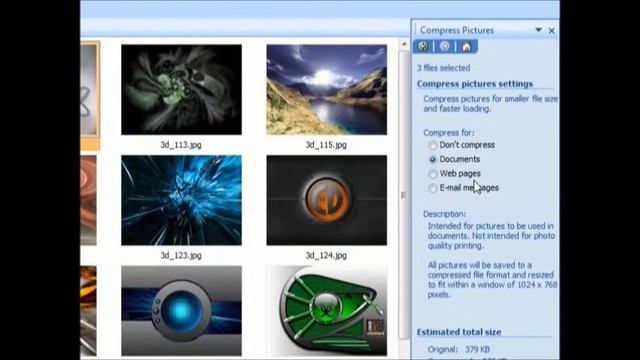Click the 'Compress for:' label
640x360 pixels.
point(449,133)
